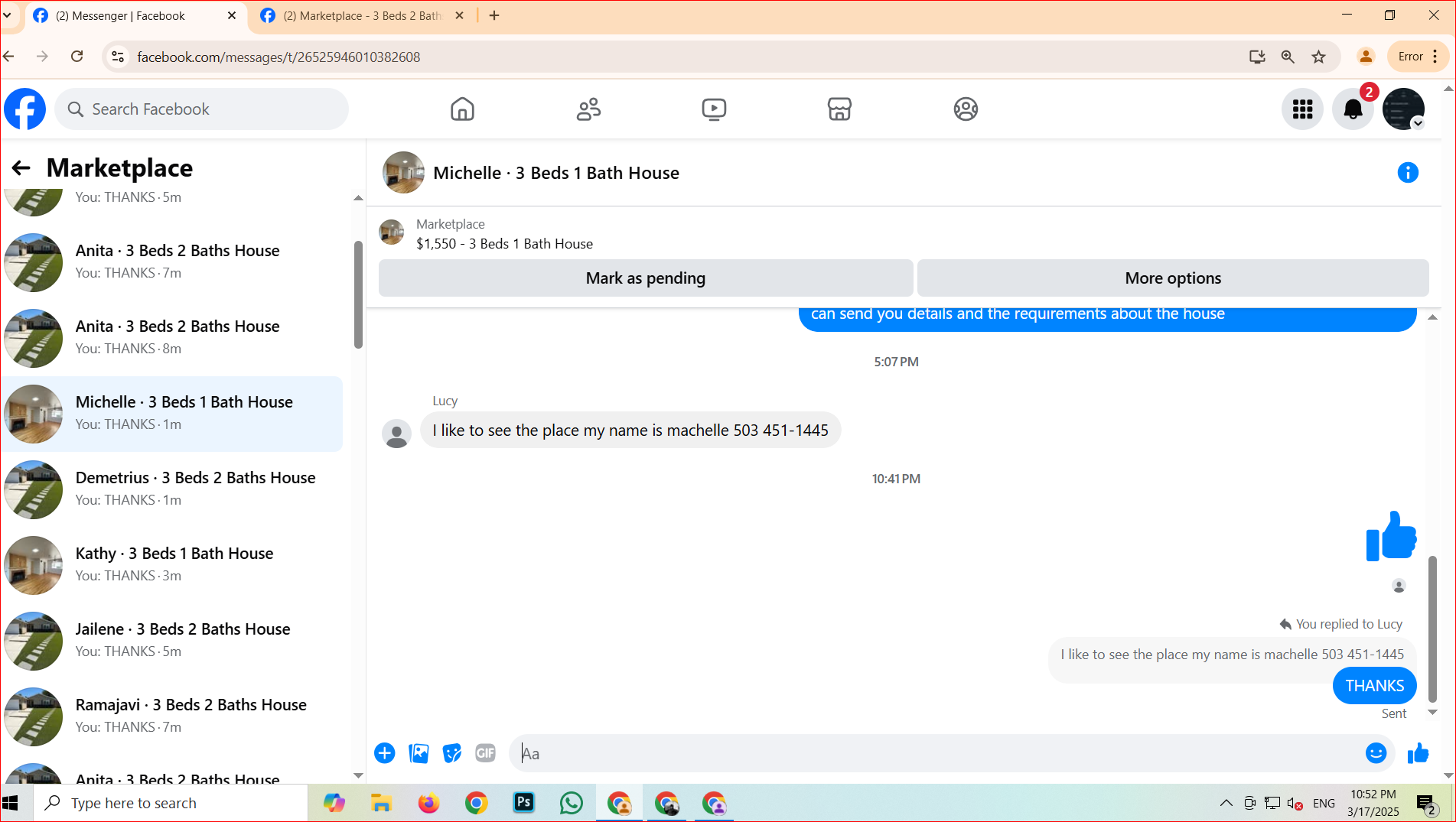Open the browser zoom magnifier icon
Screen dimensions: 1456x822
tap(1288, 57)
